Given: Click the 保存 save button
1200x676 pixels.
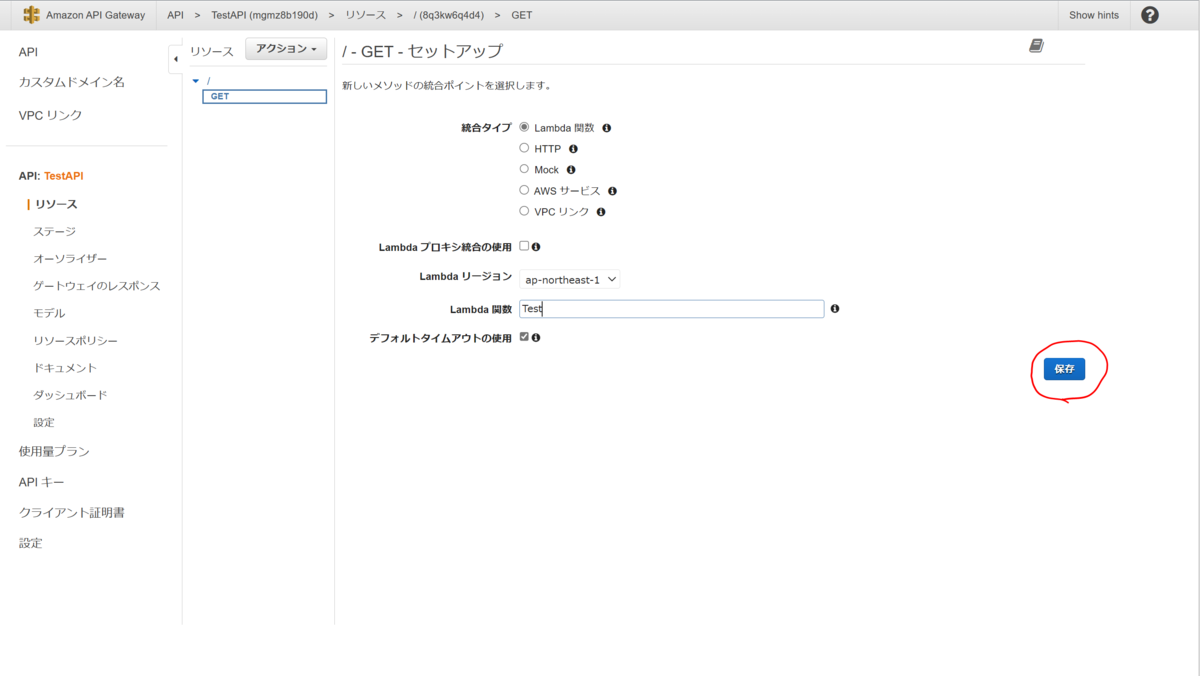Looking at the screenshot, I should [x=1064, y=369].
